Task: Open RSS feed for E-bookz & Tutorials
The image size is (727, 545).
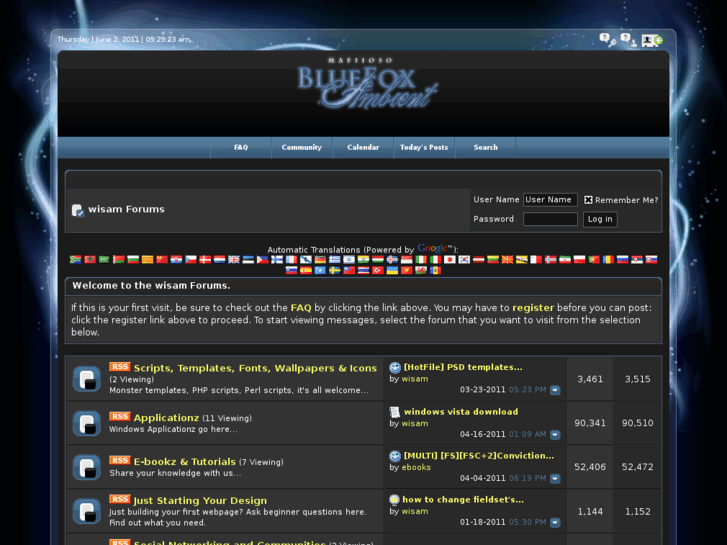Action: (120, 460)
